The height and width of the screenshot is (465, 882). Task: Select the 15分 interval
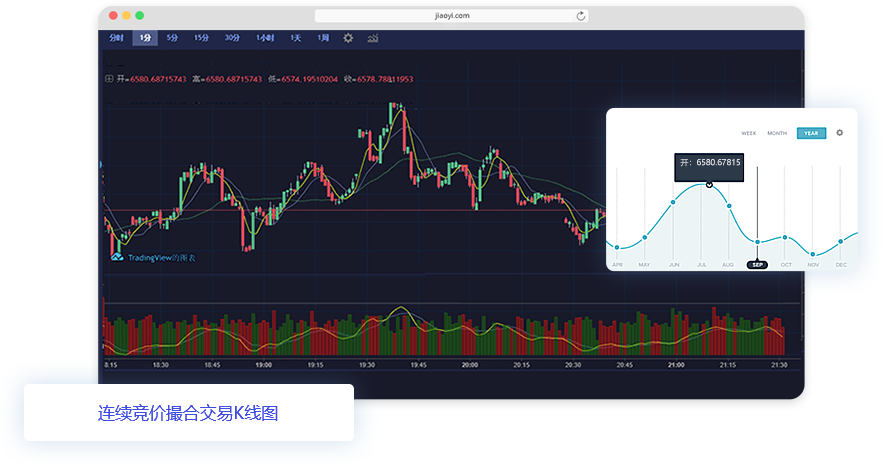(x=201, y=38)
